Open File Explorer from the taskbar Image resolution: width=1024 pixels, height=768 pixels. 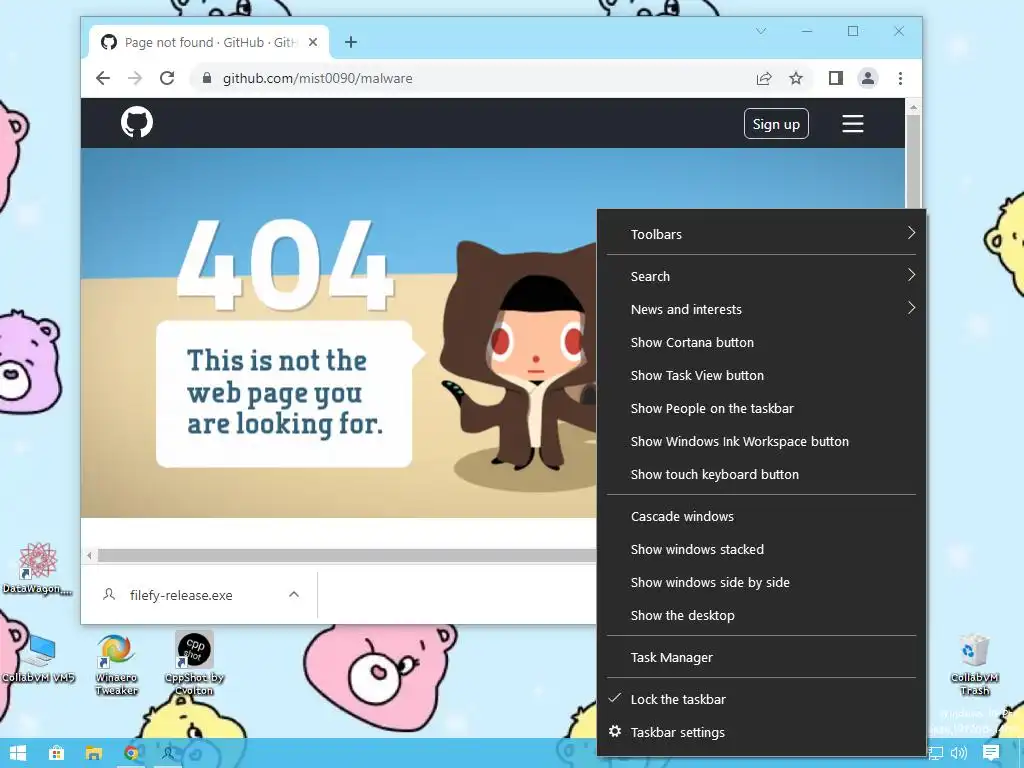point(94,753)
